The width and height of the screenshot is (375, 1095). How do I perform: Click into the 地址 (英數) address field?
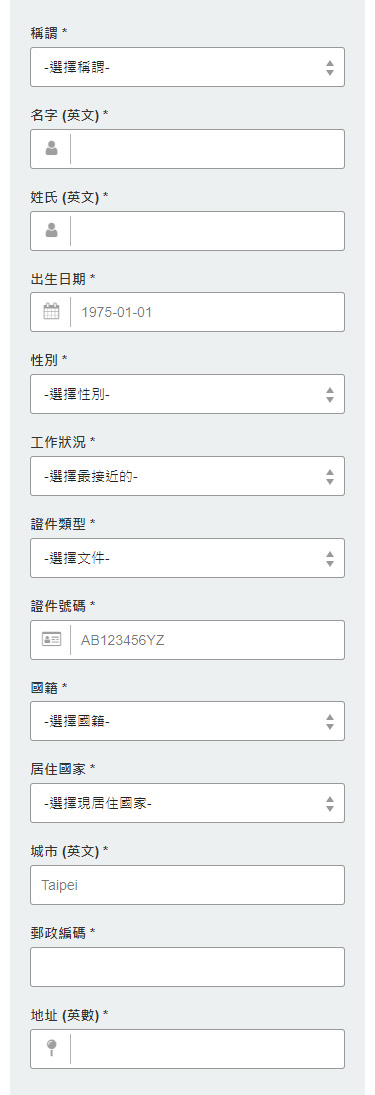click(x=207, y=1049)
